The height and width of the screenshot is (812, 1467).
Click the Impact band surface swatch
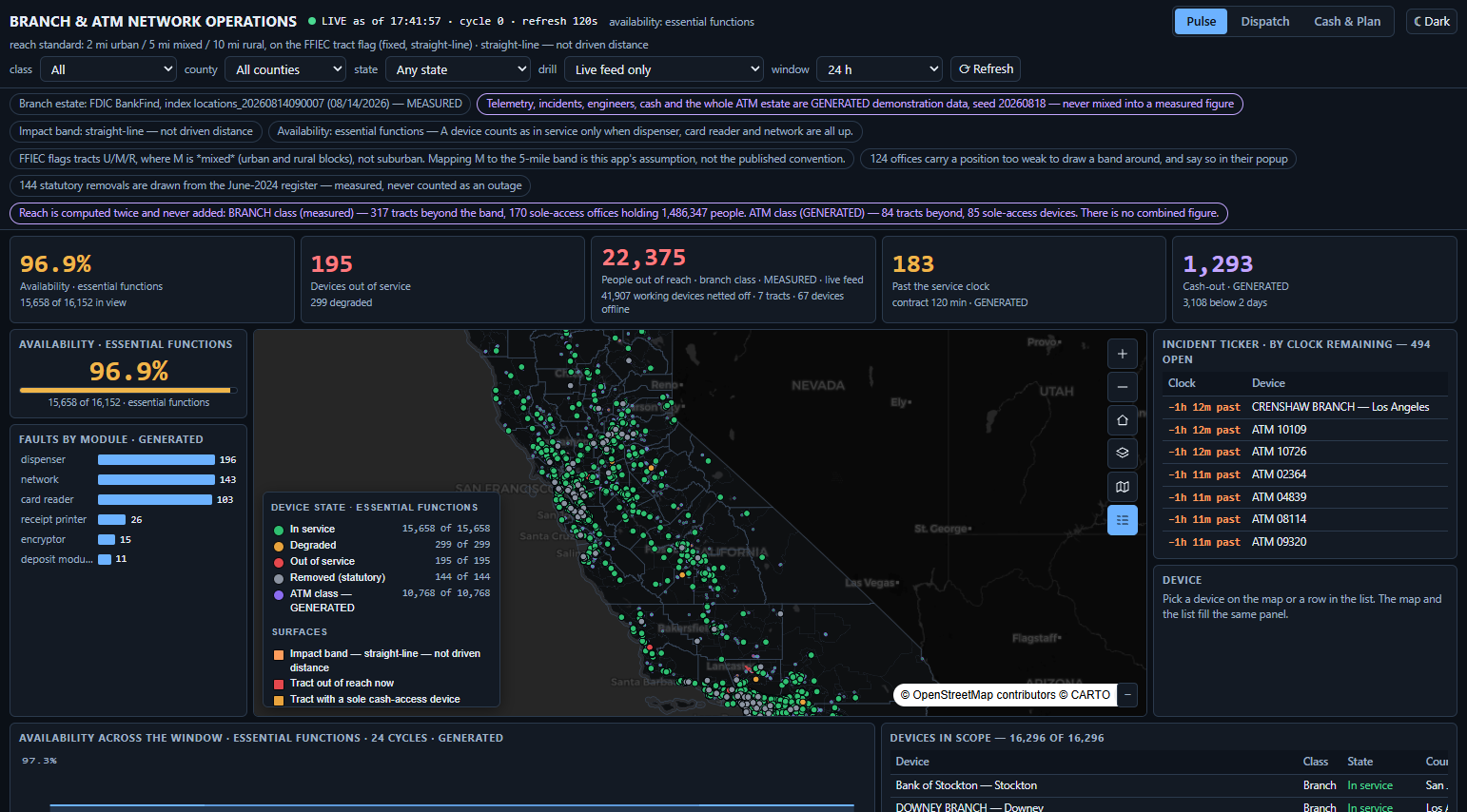coord(279,654)
